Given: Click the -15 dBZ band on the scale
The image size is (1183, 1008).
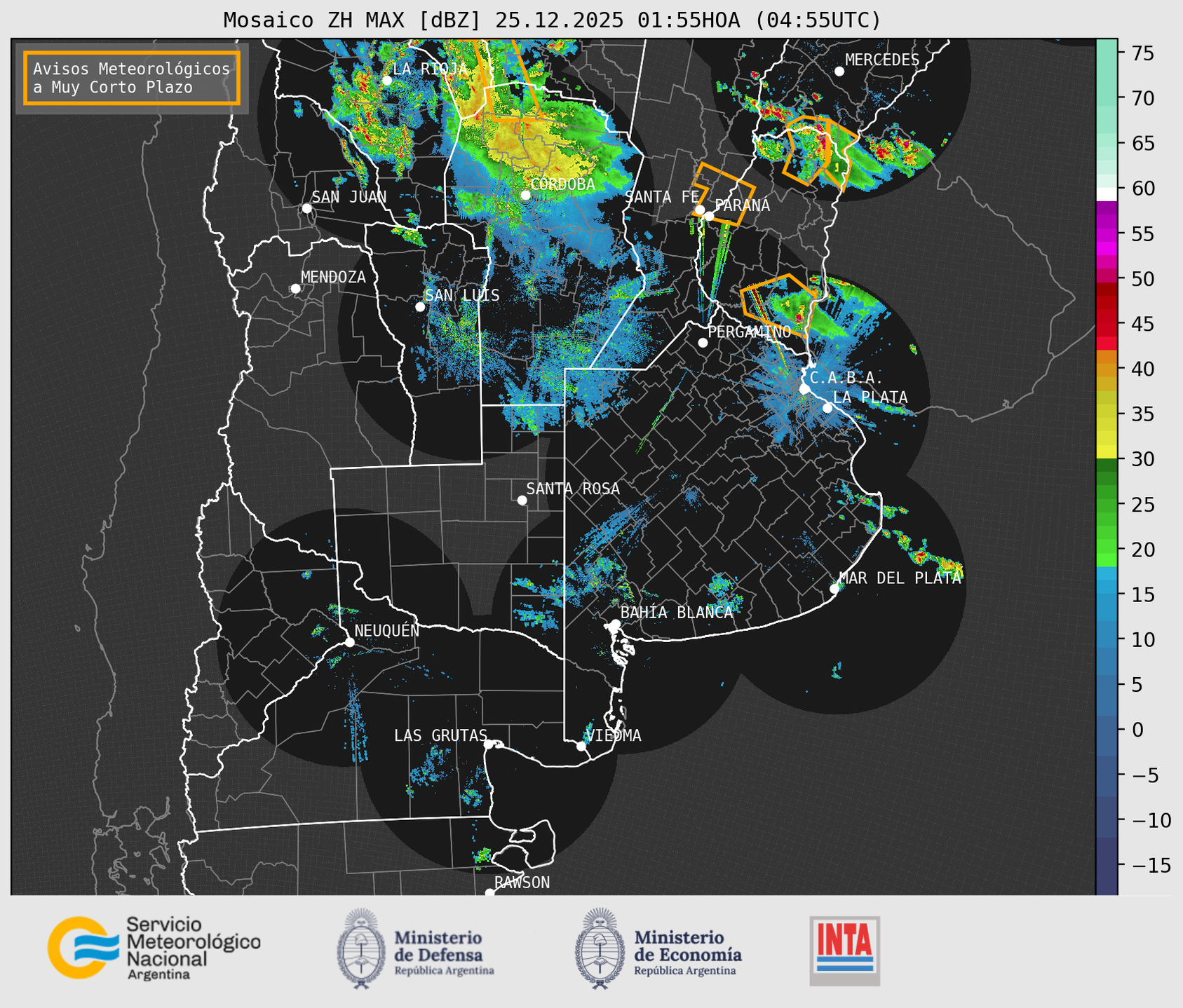Looking at the screenshot, I should (1107, 865).
